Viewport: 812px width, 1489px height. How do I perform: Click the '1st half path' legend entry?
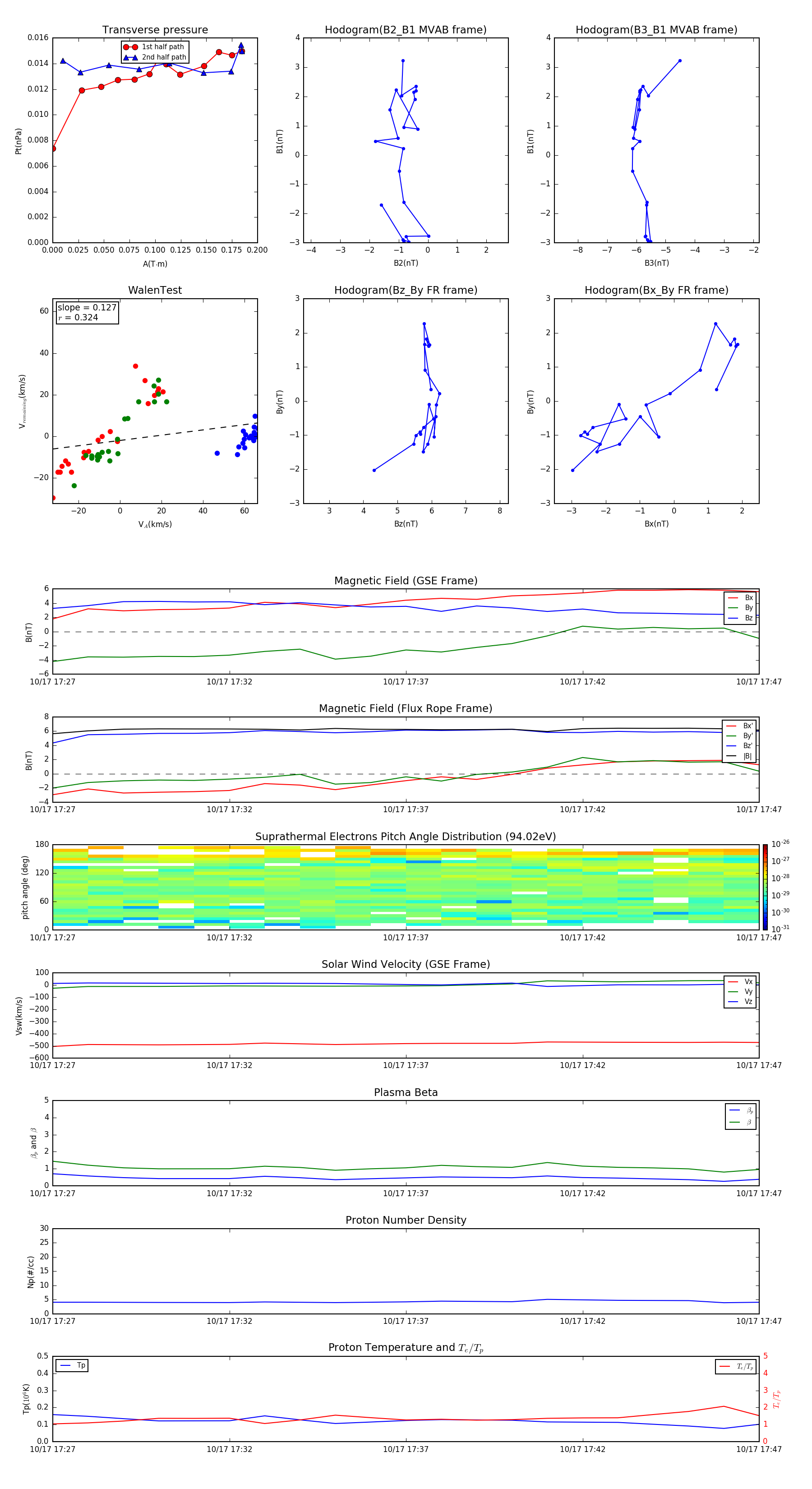[154, 47]
